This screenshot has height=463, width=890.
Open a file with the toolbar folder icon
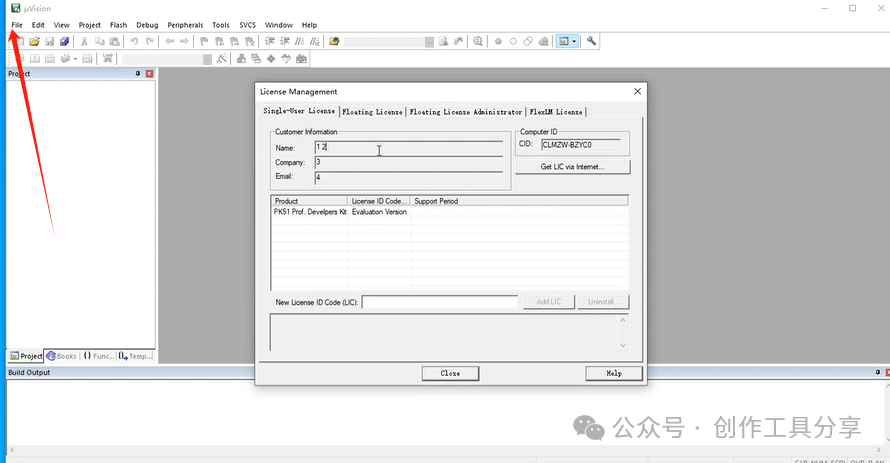34,41
